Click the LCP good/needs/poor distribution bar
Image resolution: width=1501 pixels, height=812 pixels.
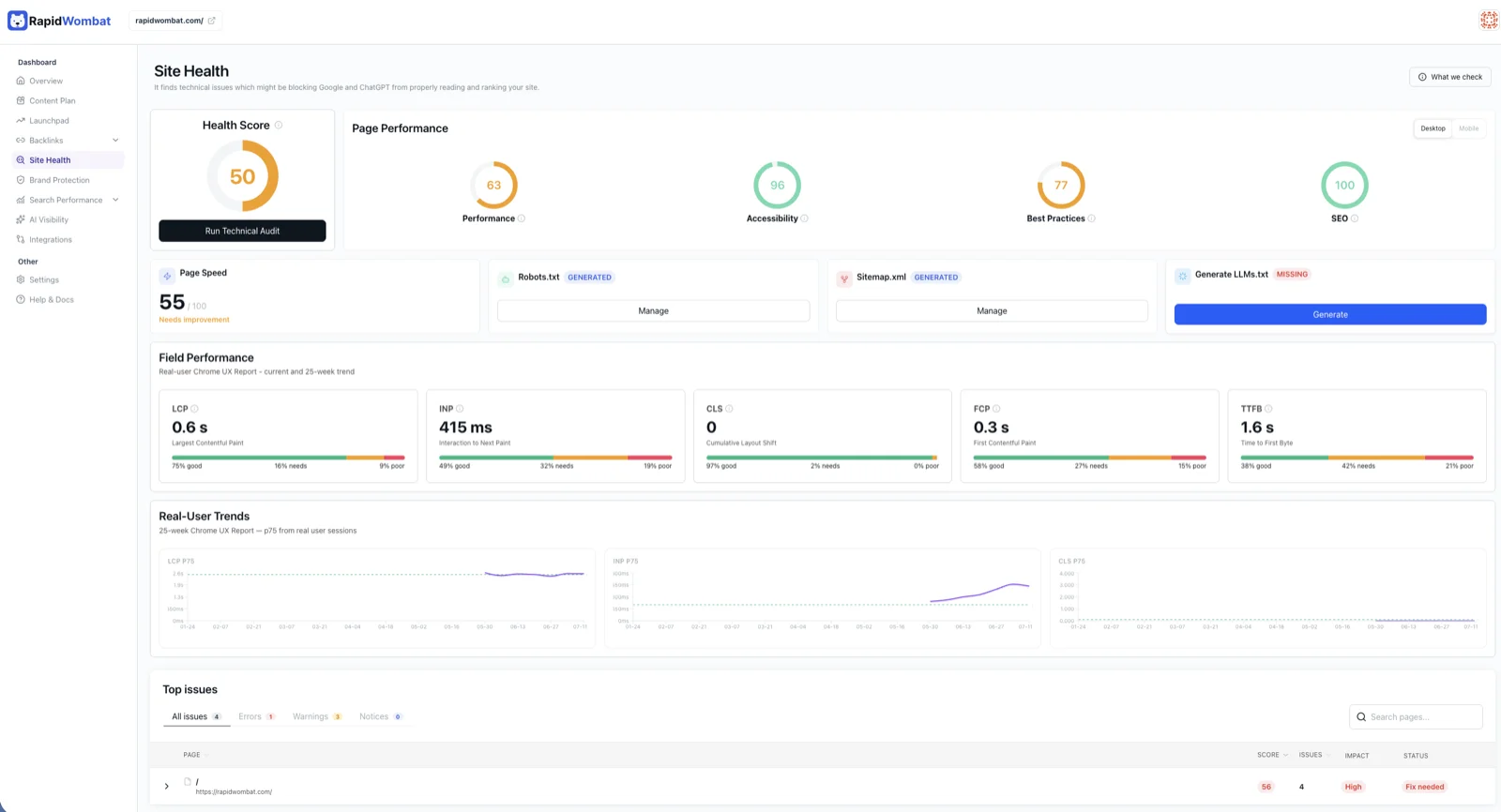(288, 458)
